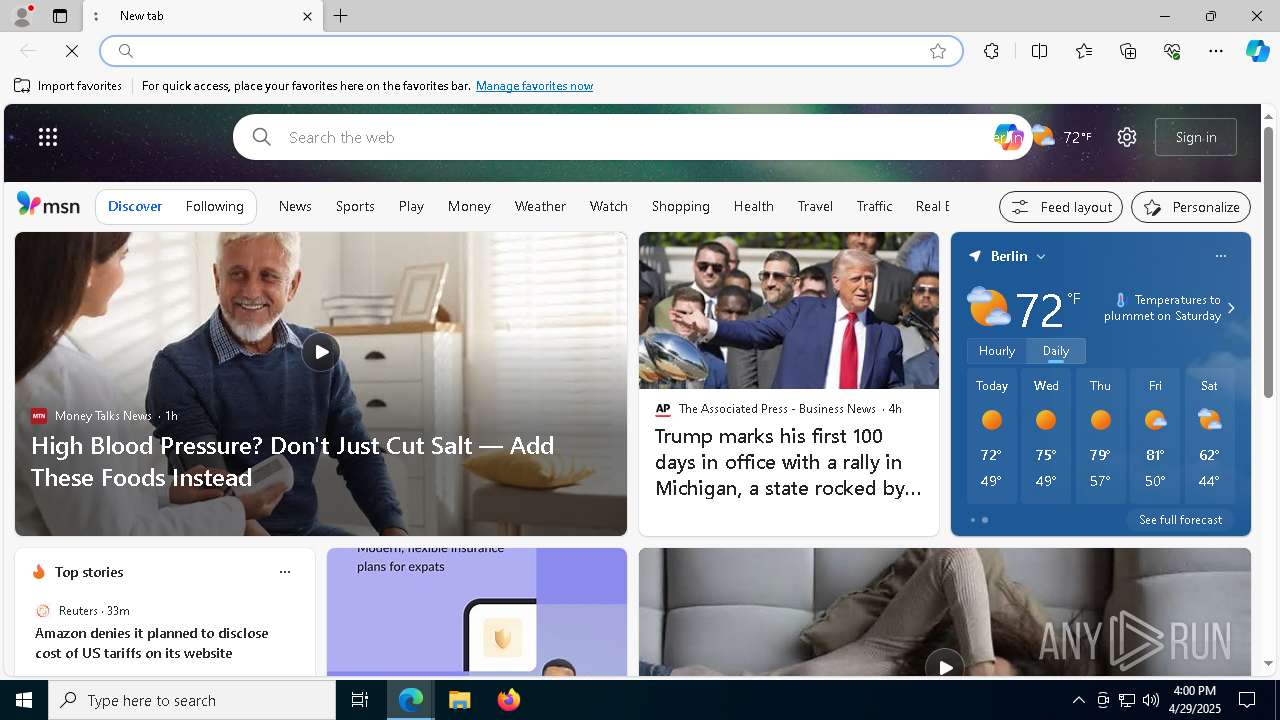
Task: Open the MSN app launcher grid
Action: pos(48,137)
